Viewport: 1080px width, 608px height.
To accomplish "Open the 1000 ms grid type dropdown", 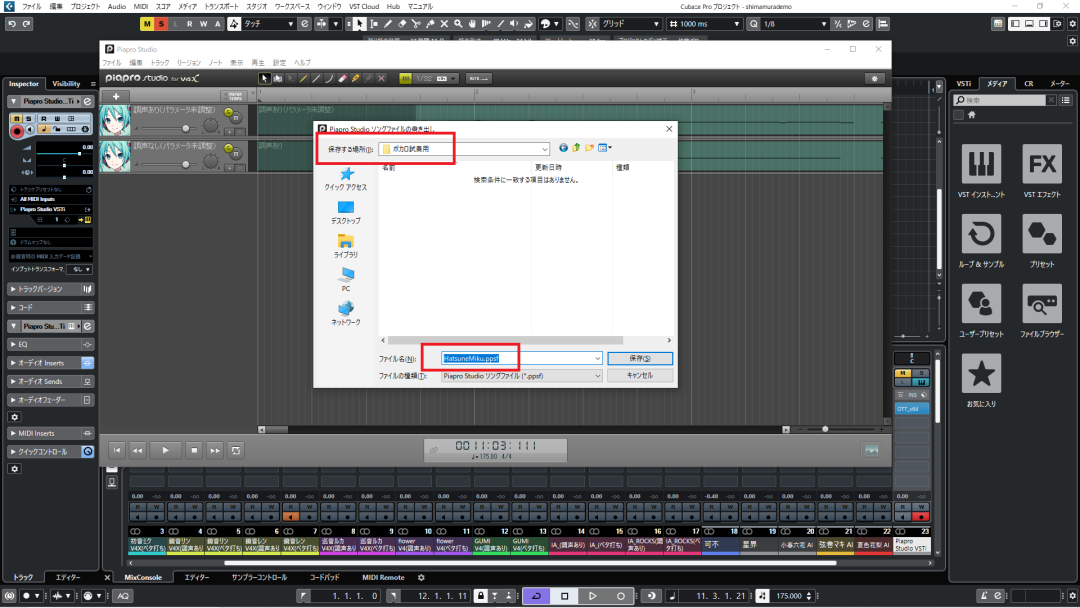I will (704, 24).
